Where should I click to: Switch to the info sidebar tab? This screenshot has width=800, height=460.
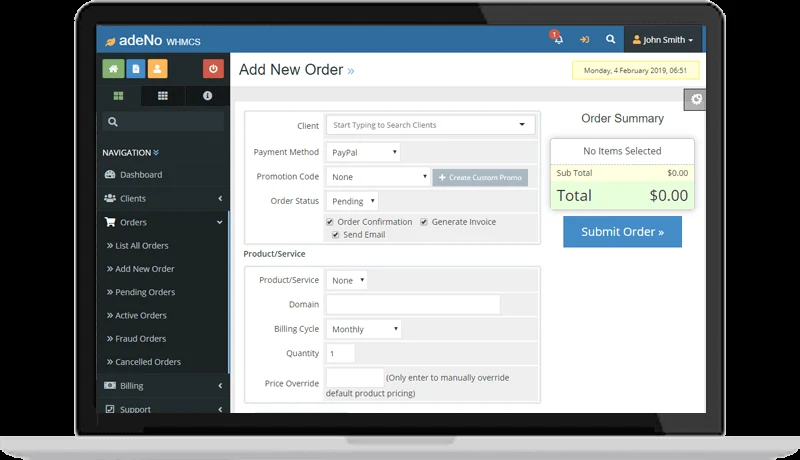(x=207, y=96)
